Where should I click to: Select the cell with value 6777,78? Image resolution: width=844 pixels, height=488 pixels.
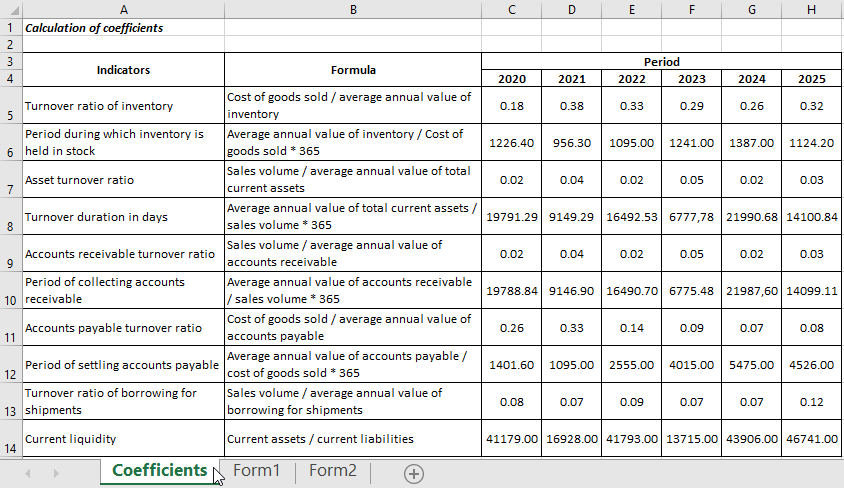pyautogui.click(x=692, y=216)
